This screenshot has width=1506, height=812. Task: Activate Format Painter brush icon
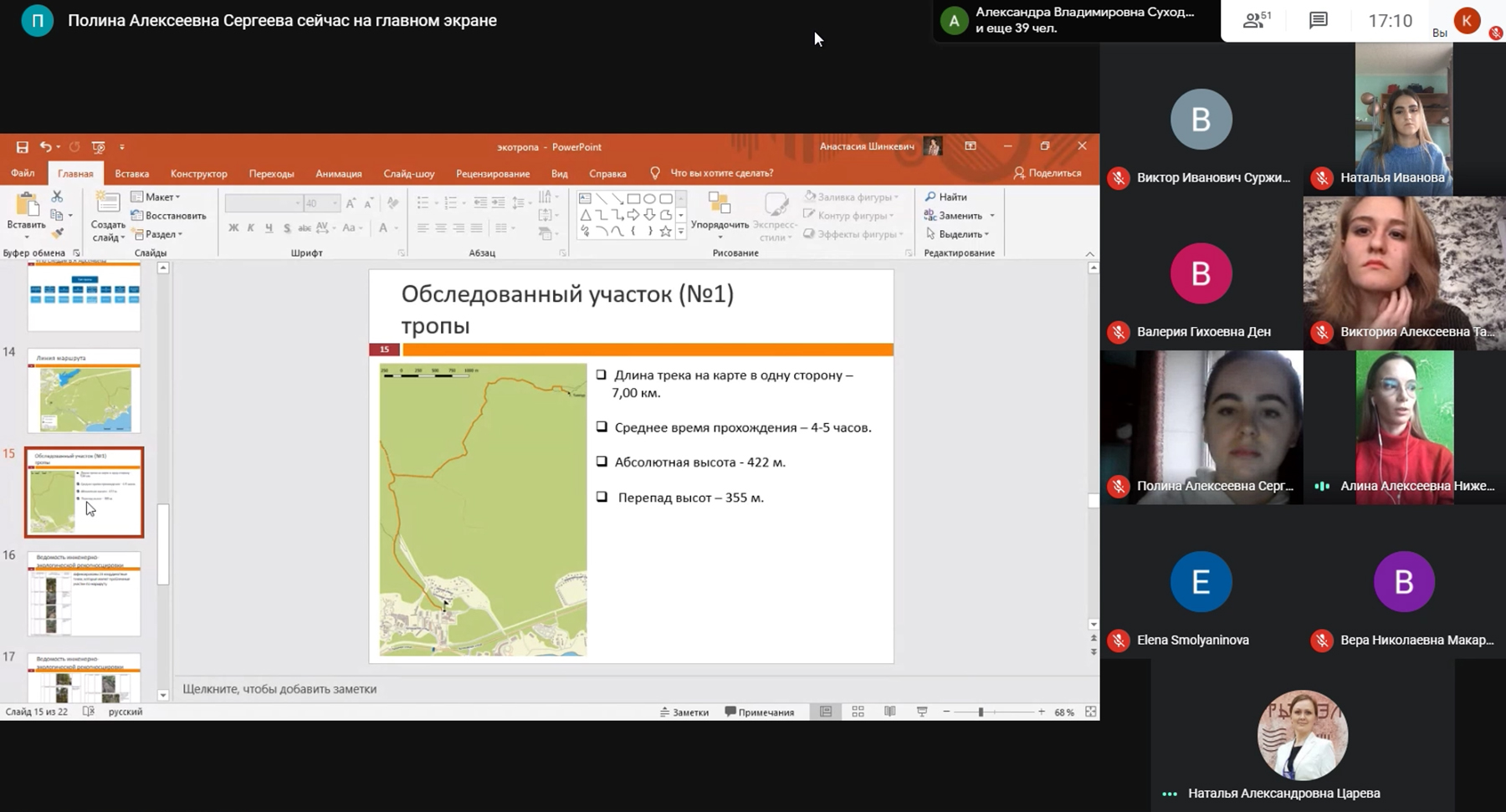tap(57, 233)
